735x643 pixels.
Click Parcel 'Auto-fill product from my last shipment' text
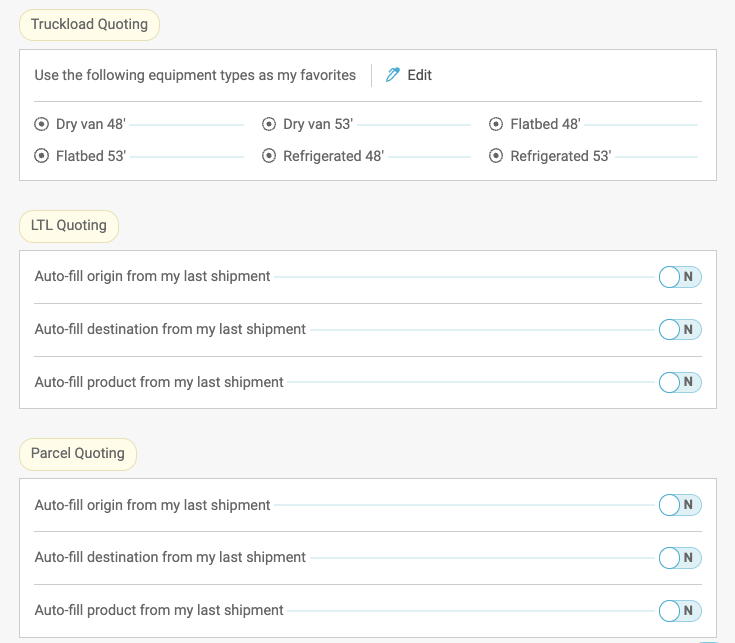[x=159, y=610]
